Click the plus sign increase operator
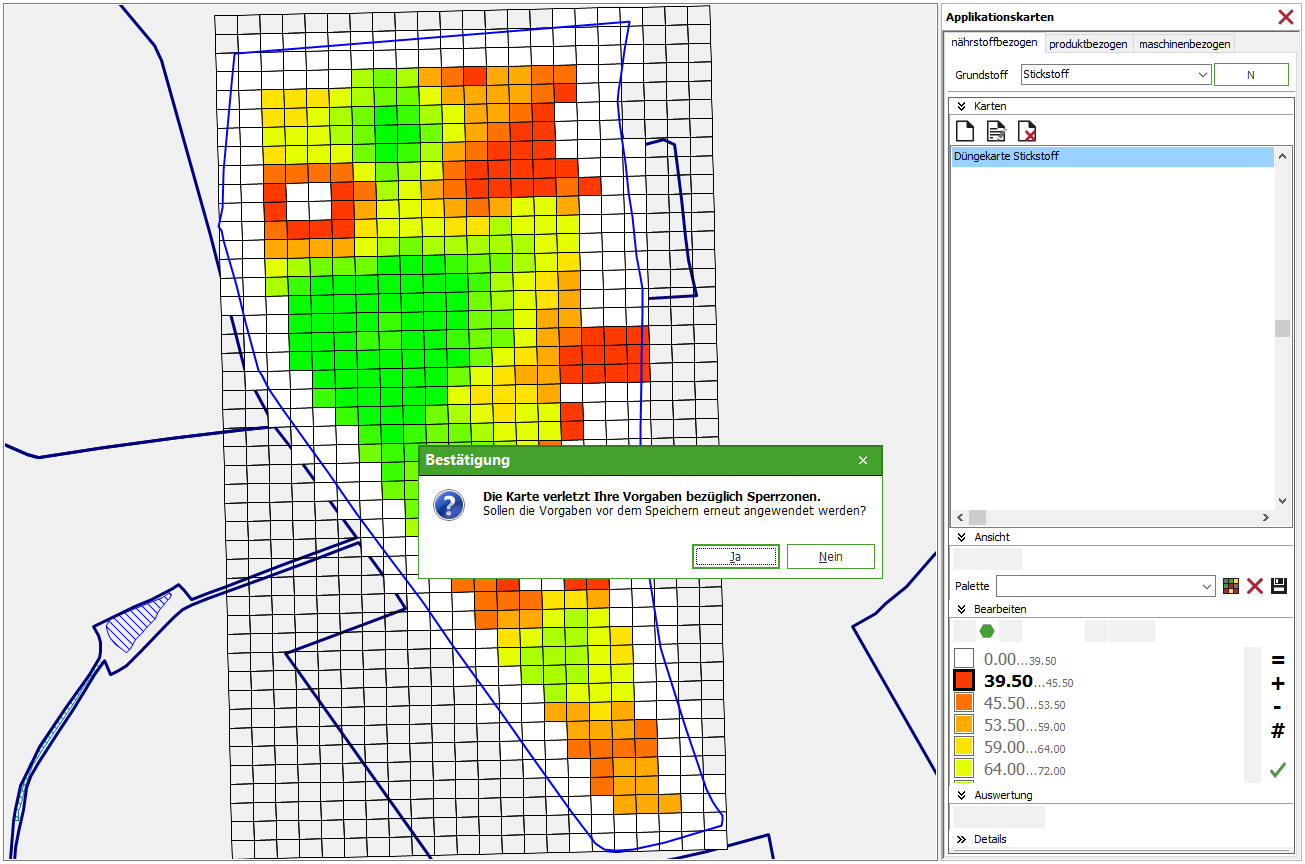This screenshot has height=864, width=1305. pyautogui.click(x=1277, y=684)
